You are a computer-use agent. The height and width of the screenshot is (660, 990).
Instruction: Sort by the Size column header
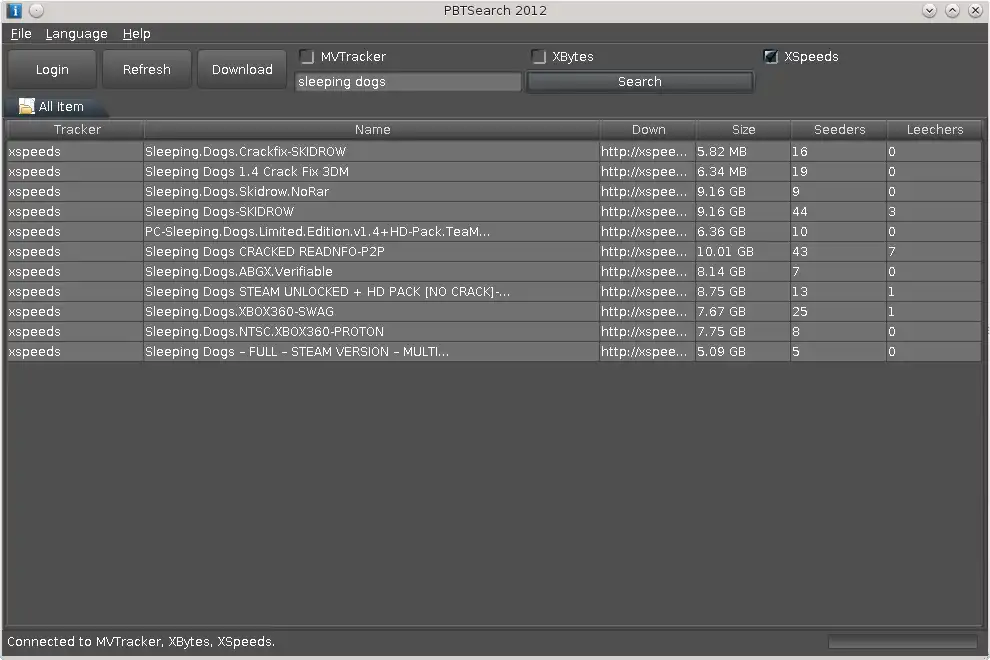click(743, 129)
